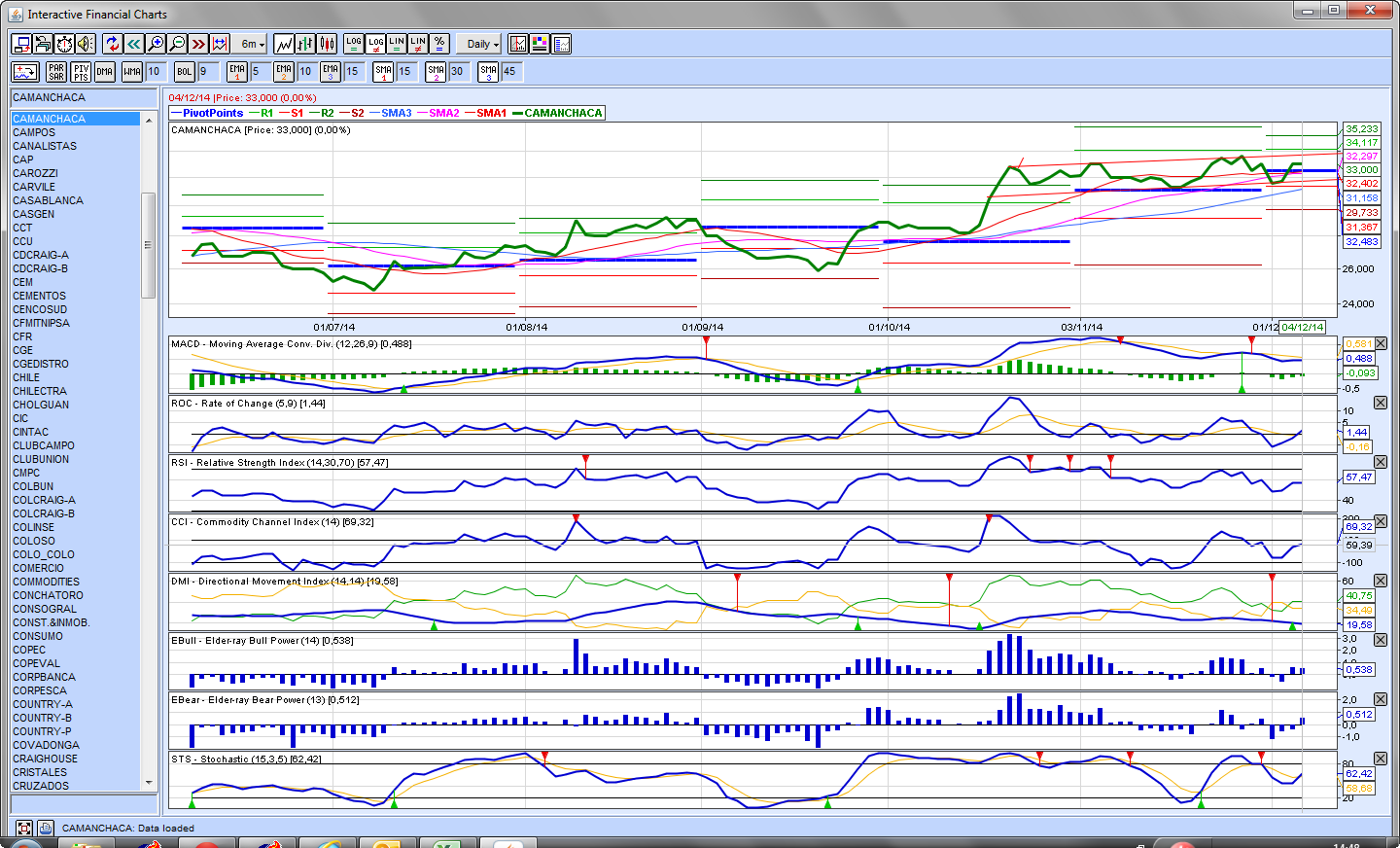Click the WMA period input field

coord(156,72)
